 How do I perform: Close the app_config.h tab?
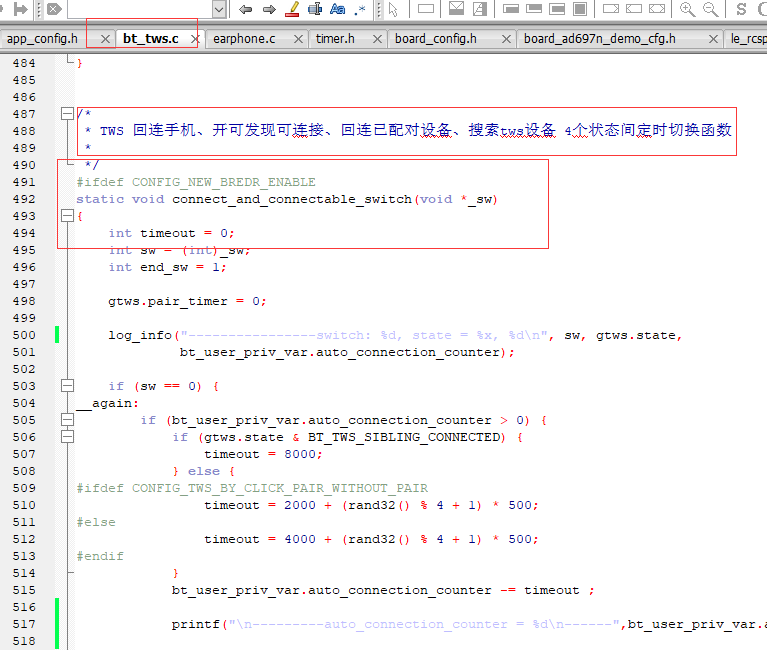click(105, 39)
